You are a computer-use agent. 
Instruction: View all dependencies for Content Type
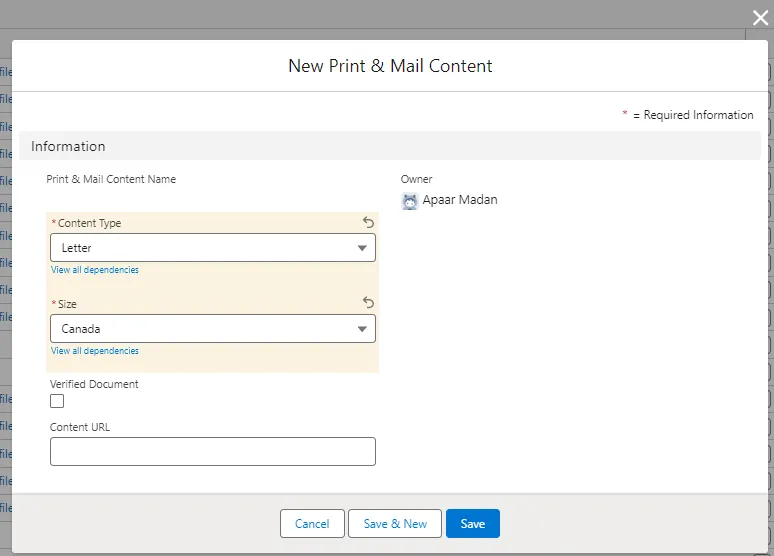(x=95, y=270)
